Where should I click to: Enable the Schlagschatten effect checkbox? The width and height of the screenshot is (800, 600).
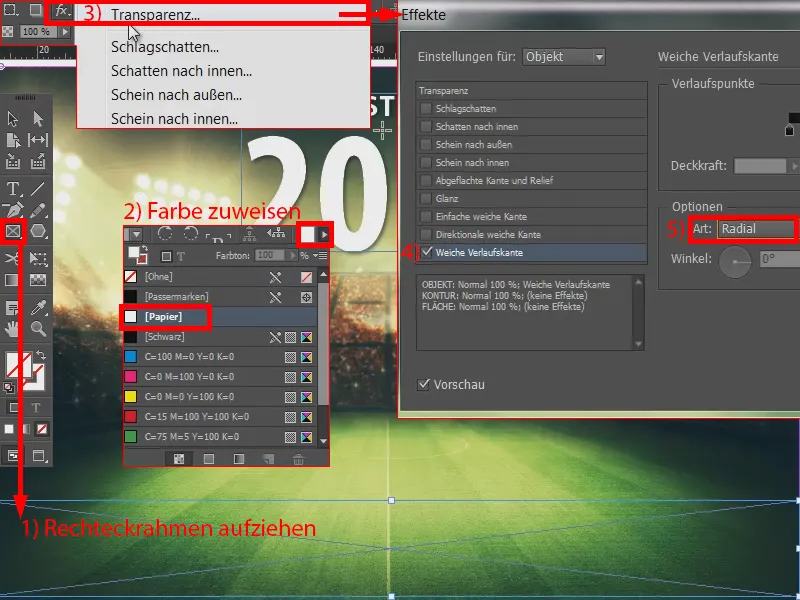tap(426, 108)
